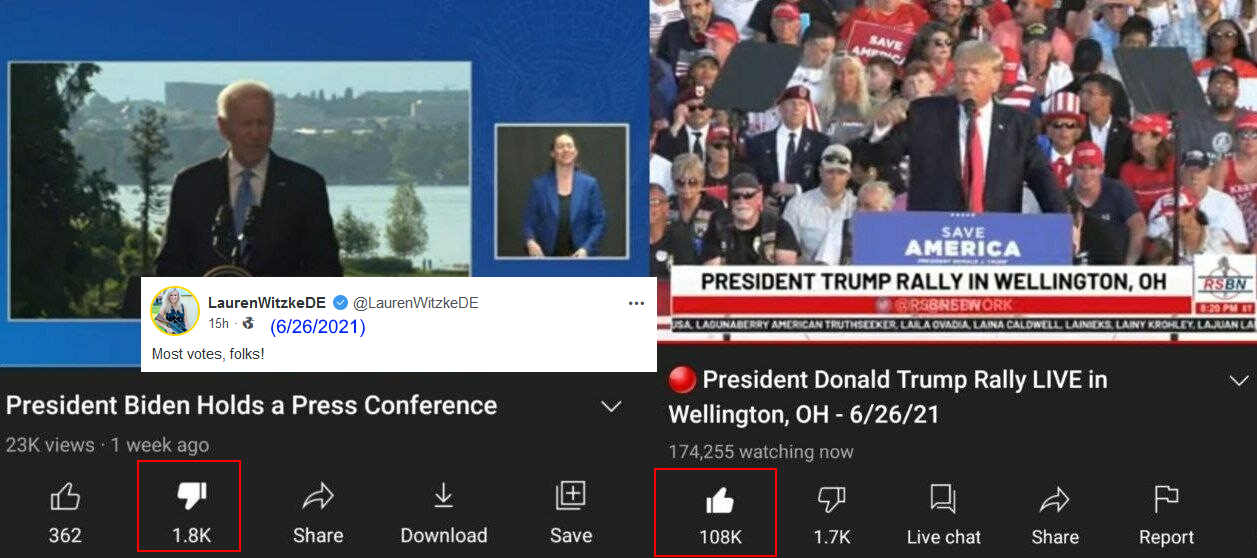The image size is (1257, 558).
Task: Click the 'Most votes, folks!' post text
Action: pyautogui.click(x=208, y=354)
